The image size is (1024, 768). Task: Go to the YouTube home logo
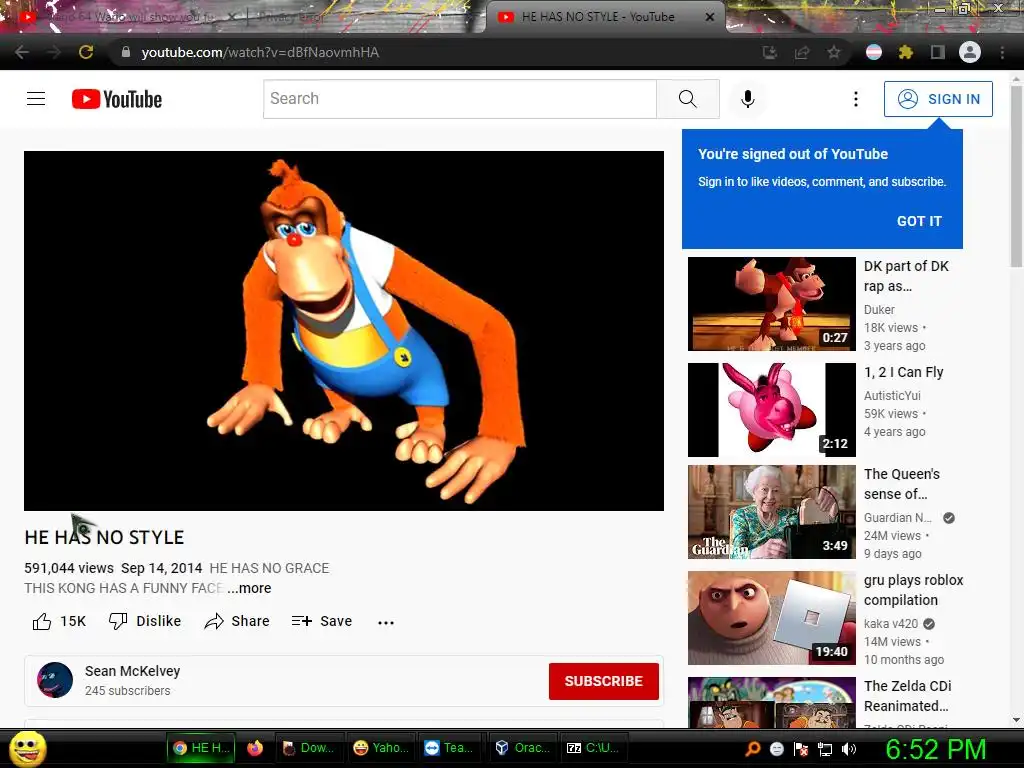tap(117, 99)
